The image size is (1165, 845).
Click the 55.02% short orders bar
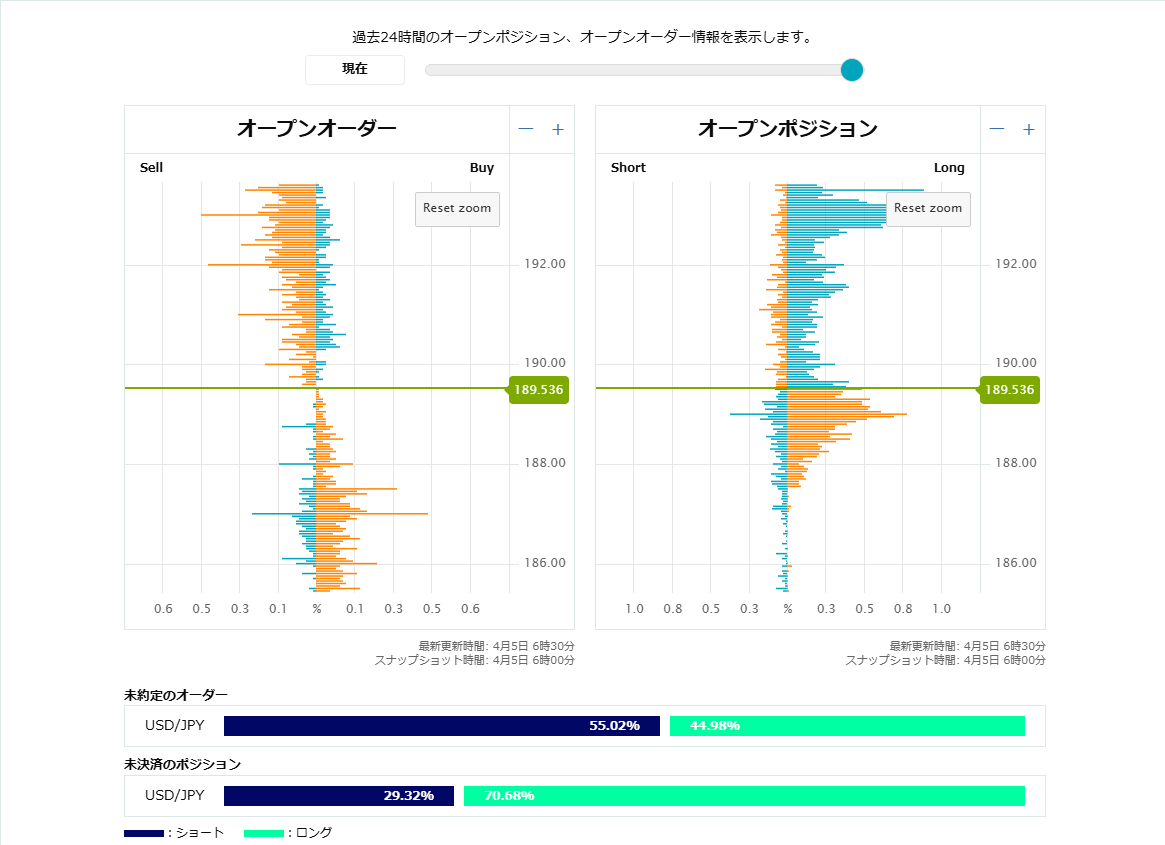(441, 726)
